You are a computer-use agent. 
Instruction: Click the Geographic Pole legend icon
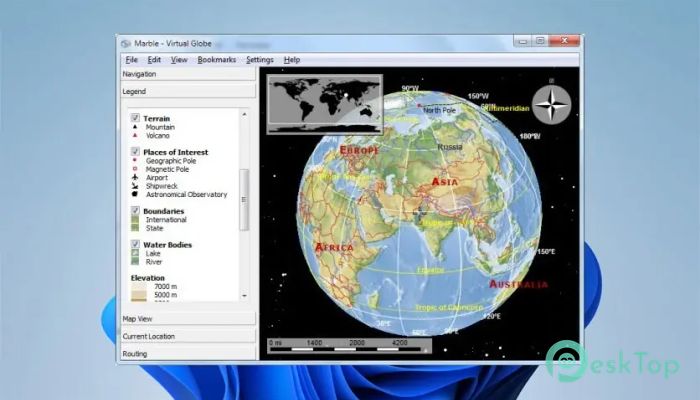[135, 160]
